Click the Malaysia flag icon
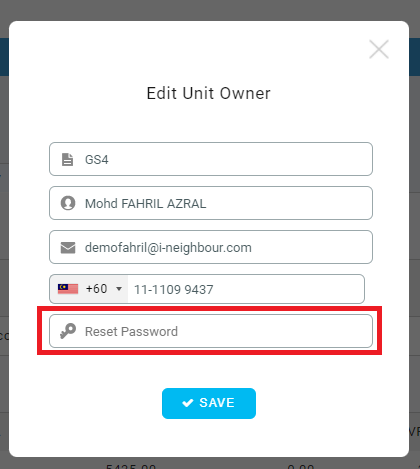Image resolution: width=420 pixels, height=469 pixels. tap(68, 289)
